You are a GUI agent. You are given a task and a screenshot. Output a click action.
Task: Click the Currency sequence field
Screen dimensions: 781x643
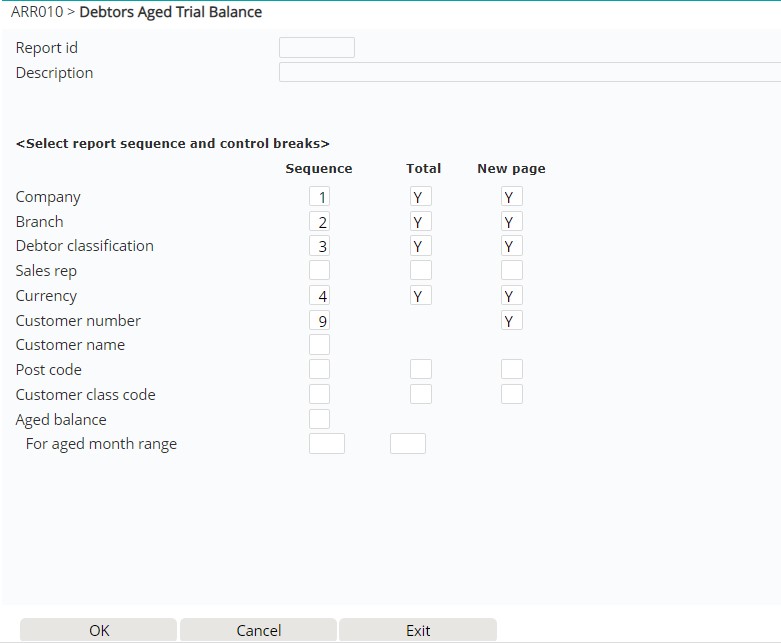tap(319, 296)
